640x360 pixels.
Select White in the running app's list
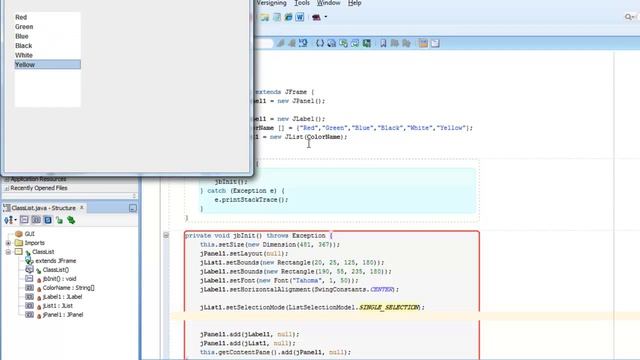click(x=47, y=55)
